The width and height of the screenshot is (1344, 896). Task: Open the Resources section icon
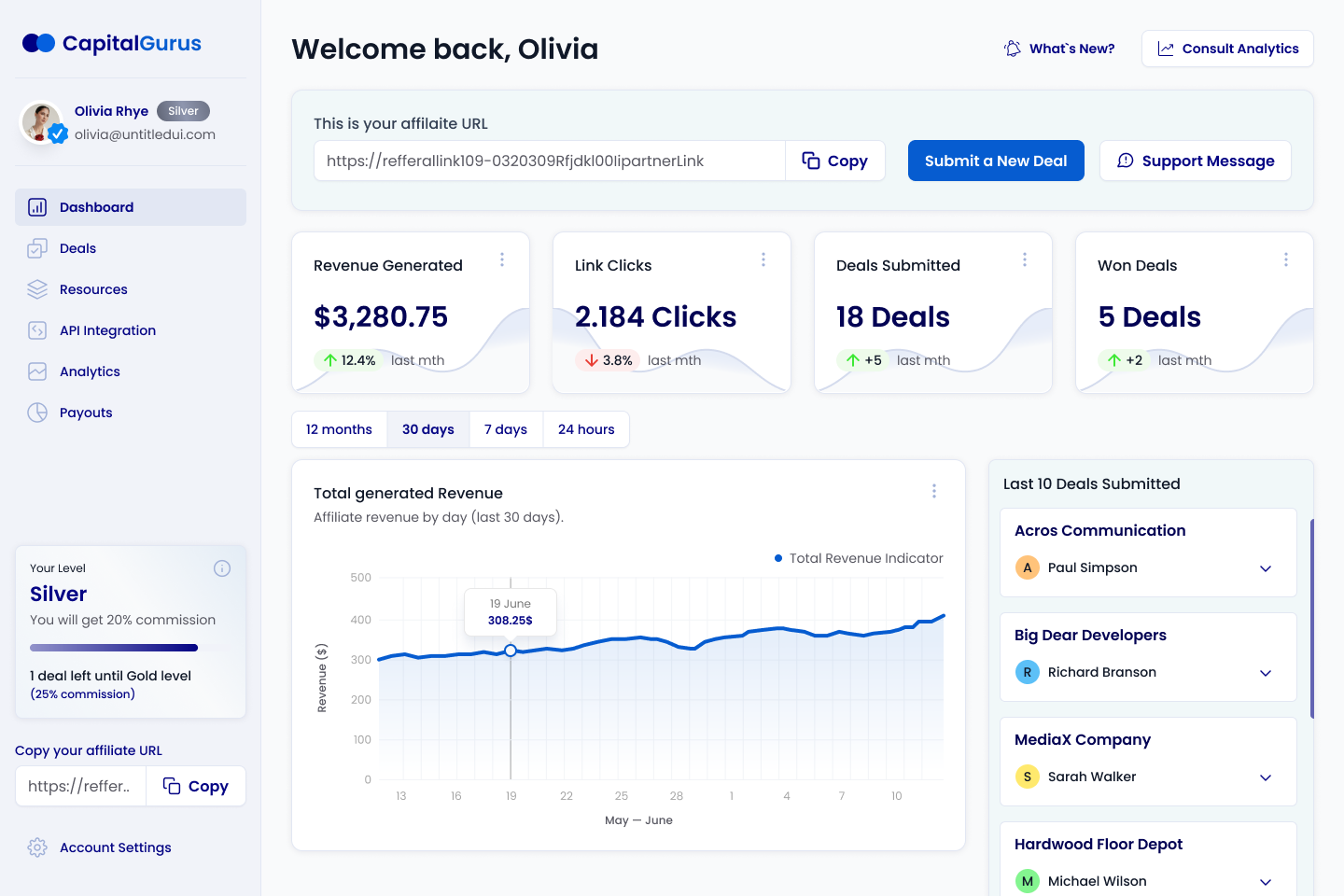click(37, 289)
